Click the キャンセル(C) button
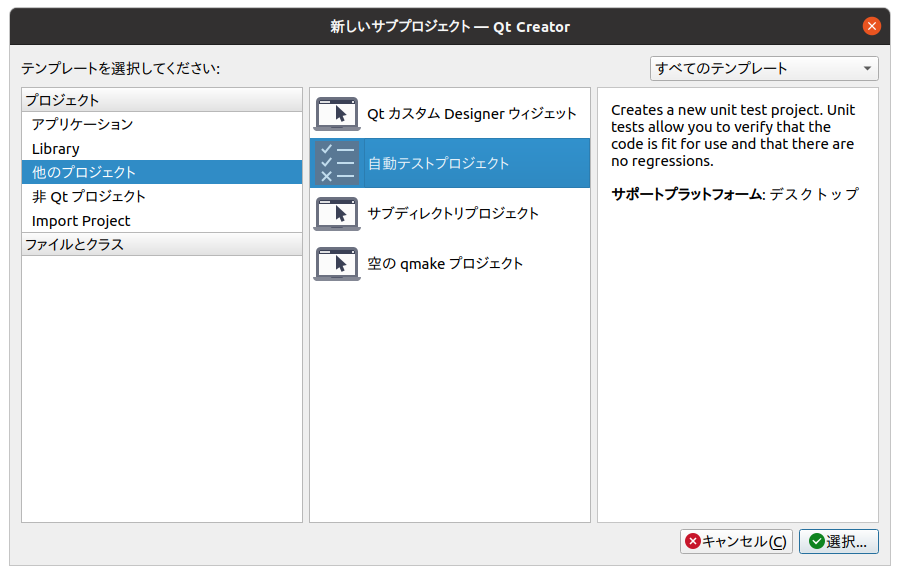Screen dimensions: 900x575 736,541
